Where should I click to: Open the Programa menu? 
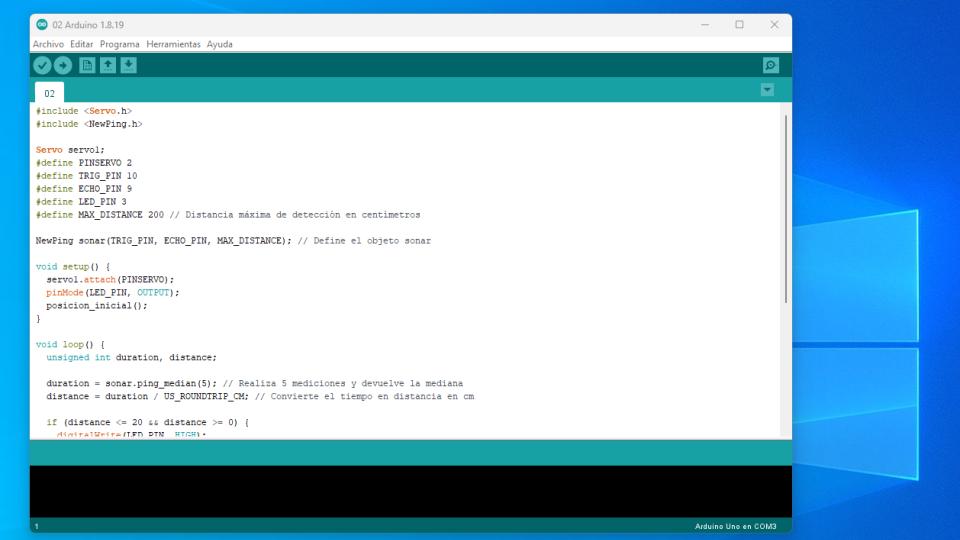pyautogui.click(x=119, y=44)
